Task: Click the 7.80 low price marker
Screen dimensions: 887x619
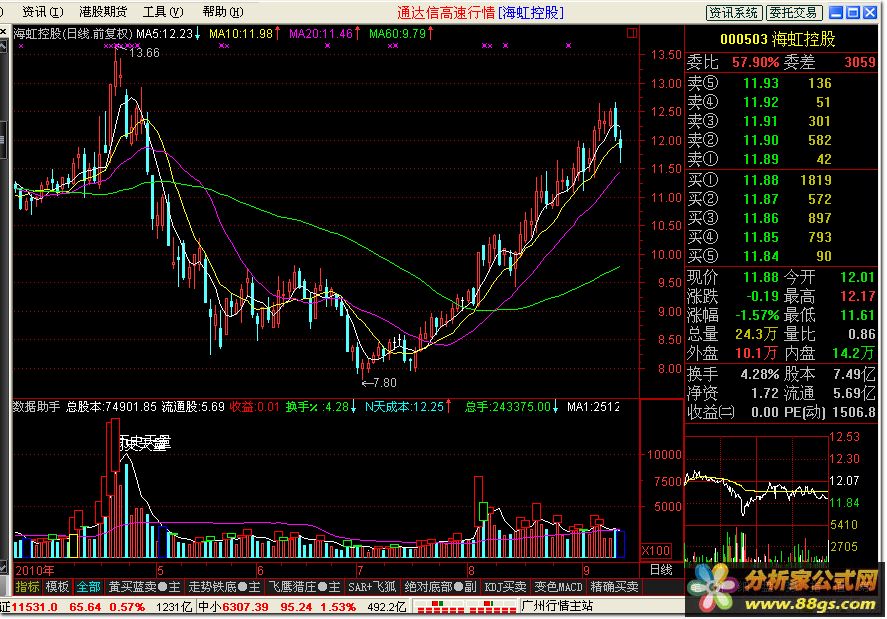Action: tap(385, 382)
